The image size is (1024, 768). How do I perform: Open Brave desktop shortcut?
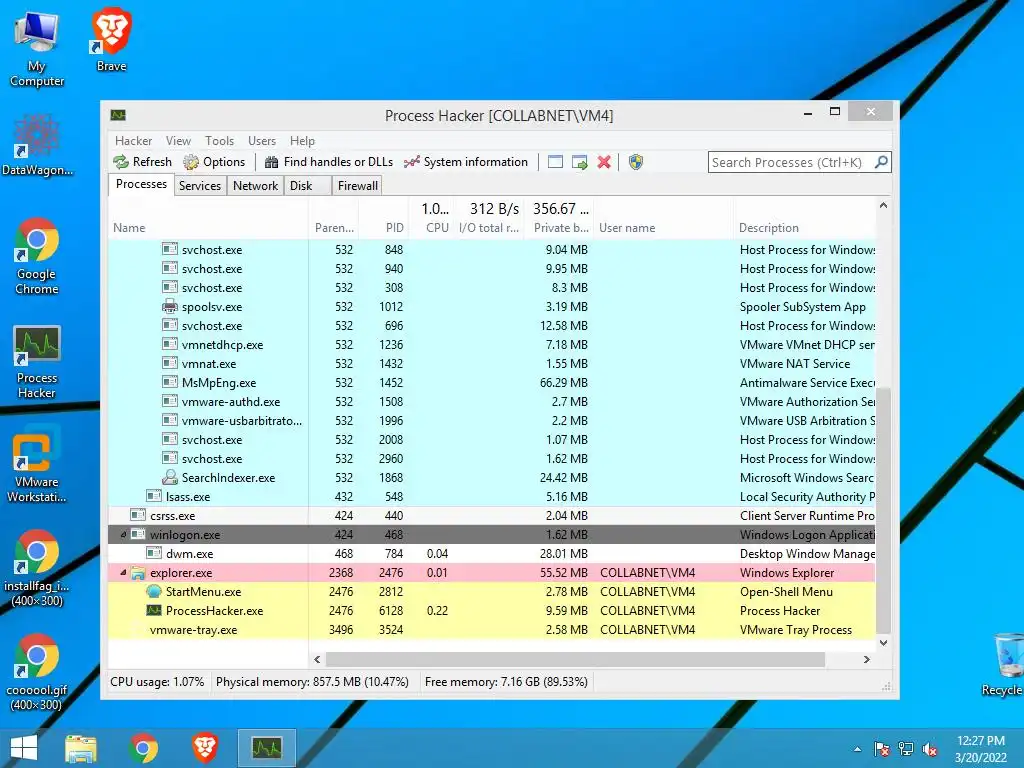tap(112, 40)
